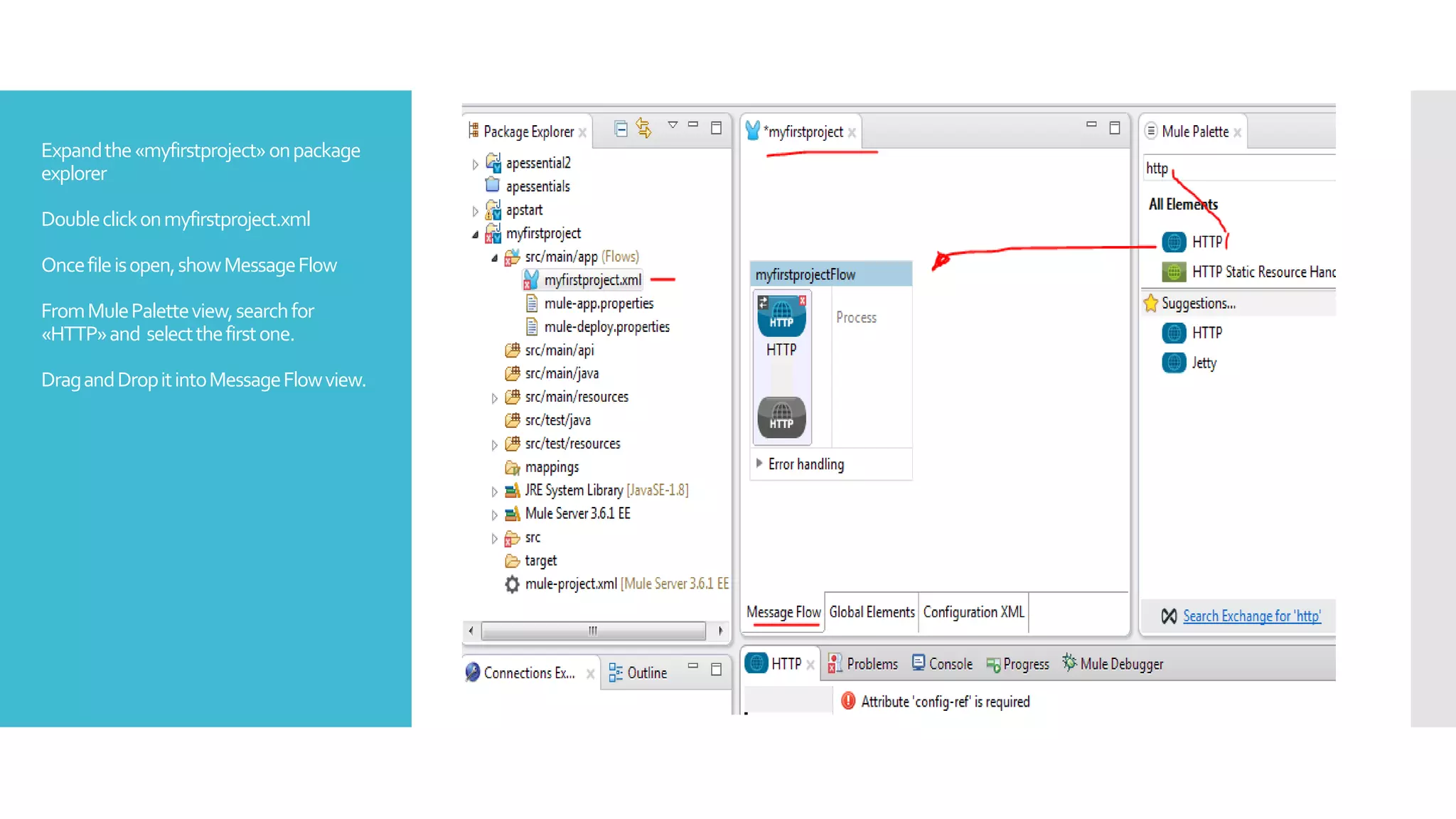Select mule-app.properties file
The width and height of the screenshot is (1456, 819).
pos(599,304)
